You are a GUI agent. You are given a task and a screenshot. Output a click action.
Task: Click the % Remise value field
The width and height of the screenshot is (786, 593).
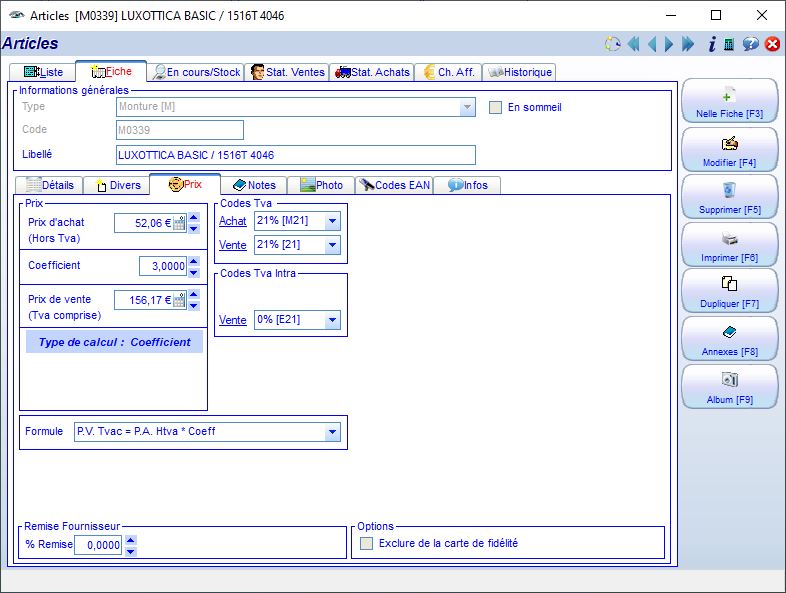98,545
